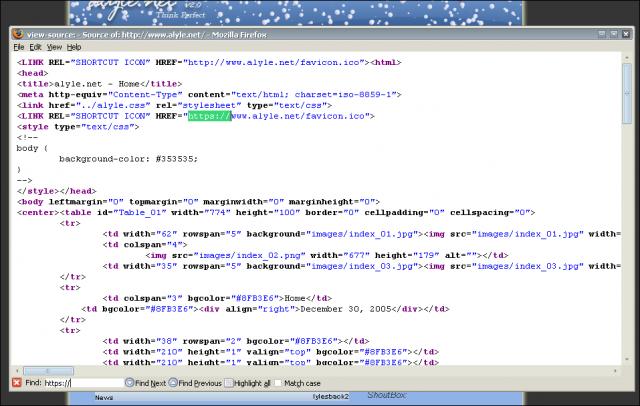Screen dimensions: 640x406
Task: Click horizontal scrollbar left arrow
Action: pos(17,371)
